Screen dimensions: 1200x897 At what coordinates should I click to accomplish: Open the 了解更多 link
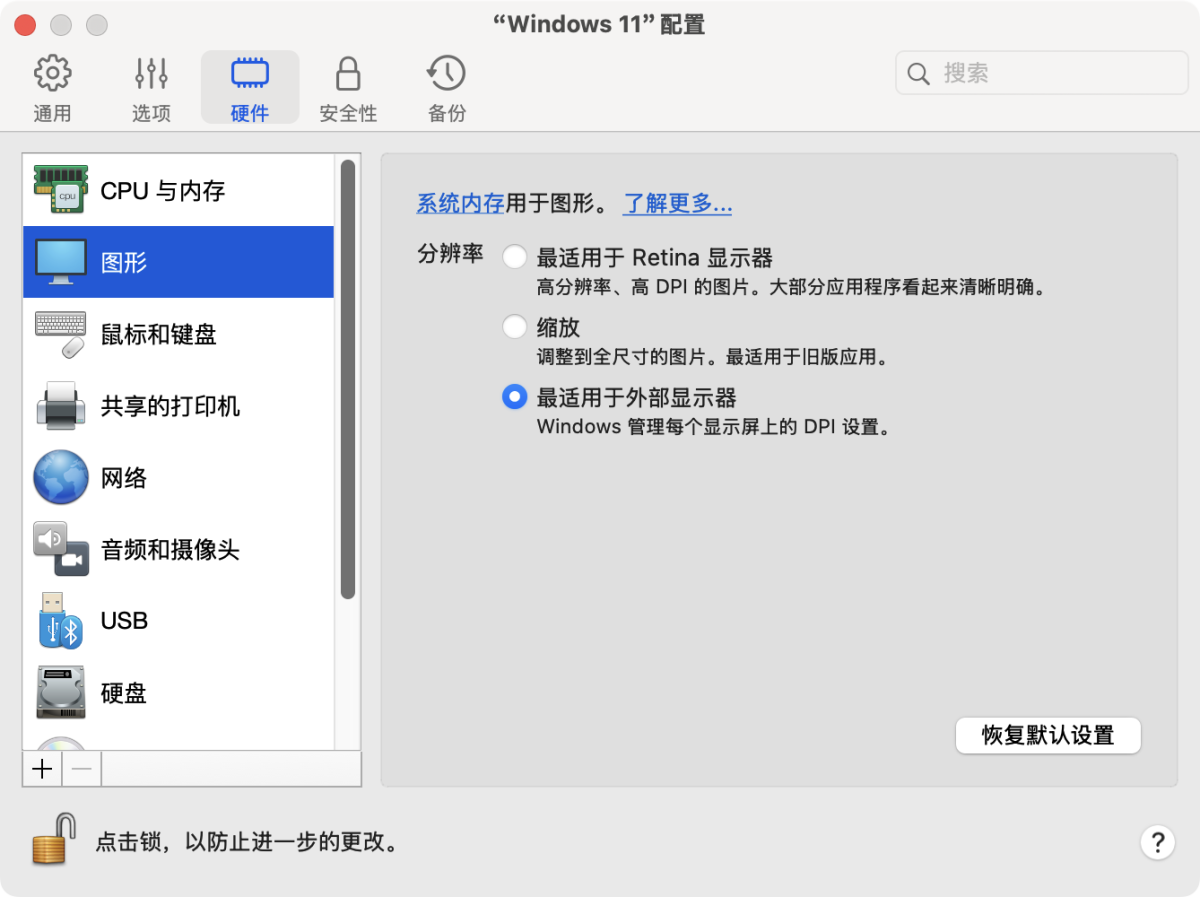(x=677, y=204)
